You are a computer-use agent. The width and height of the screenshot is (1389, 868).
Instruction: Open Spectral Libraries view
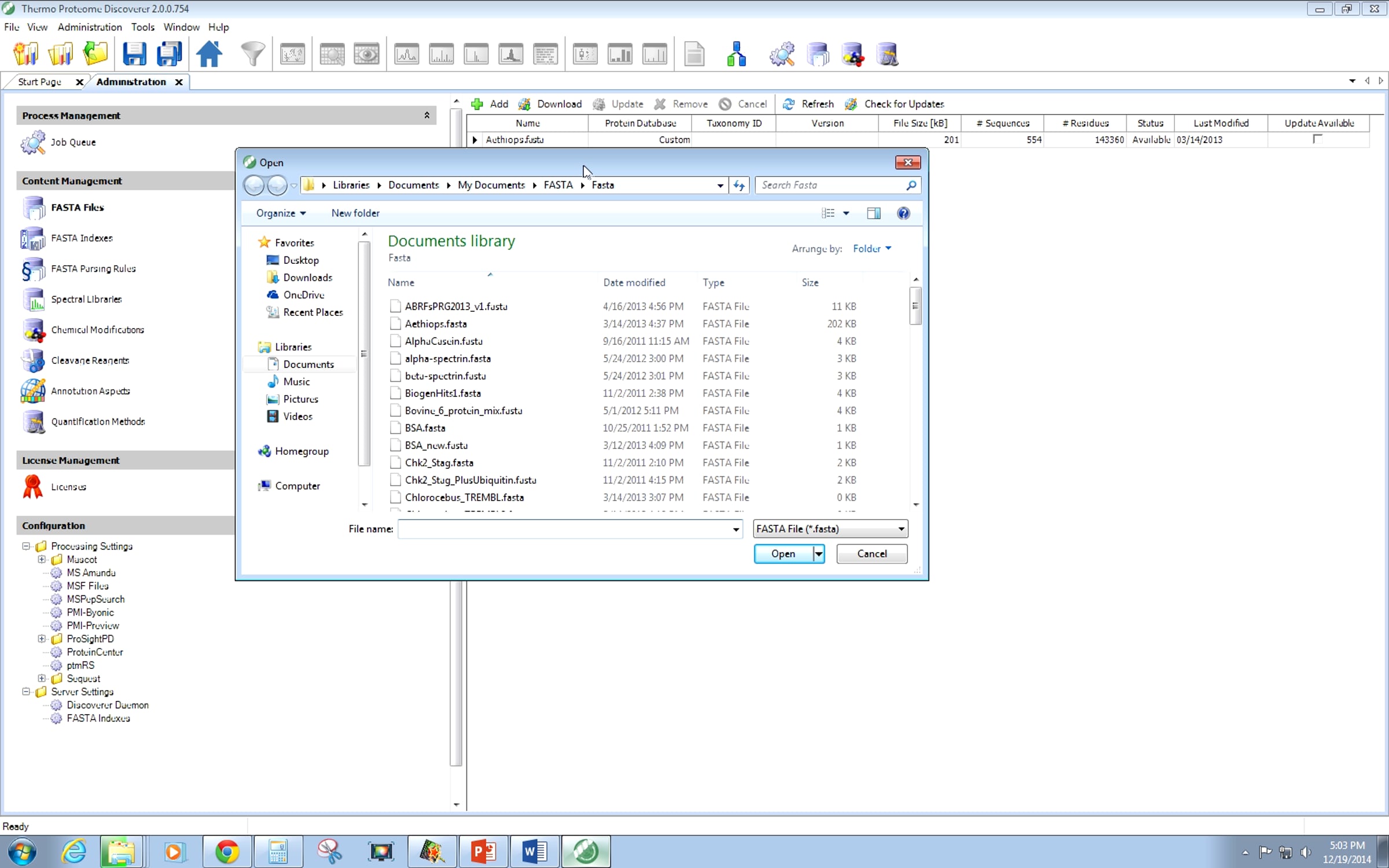point(86,300)
